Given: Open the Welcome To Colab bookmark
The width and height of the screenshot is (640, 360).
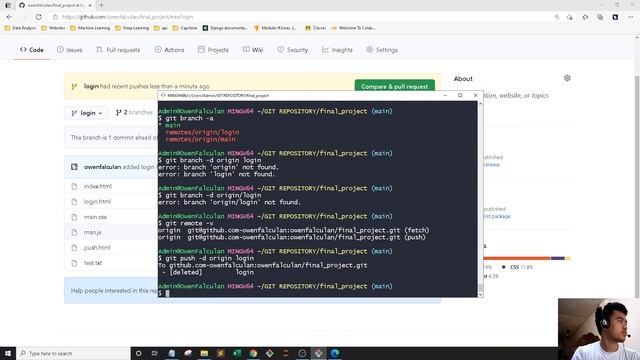Looking at the screenshot, I should [x=353, y=28].
